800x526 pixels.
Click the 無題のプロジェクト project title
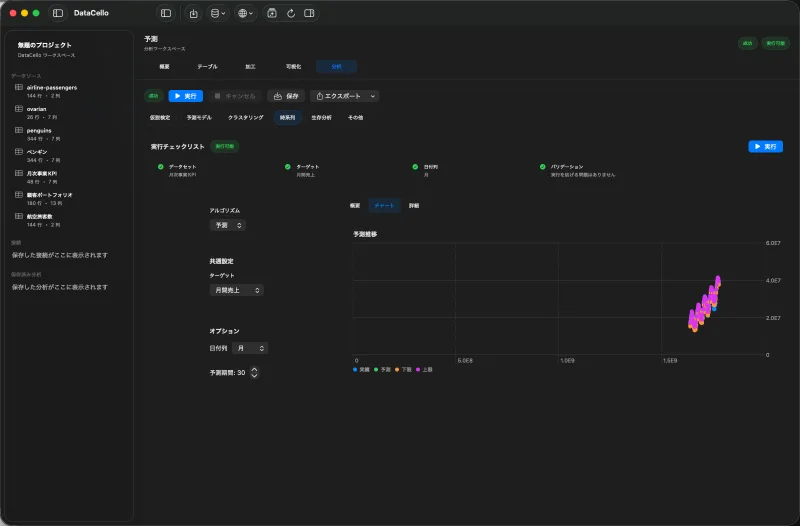click(x=44, y=45)
